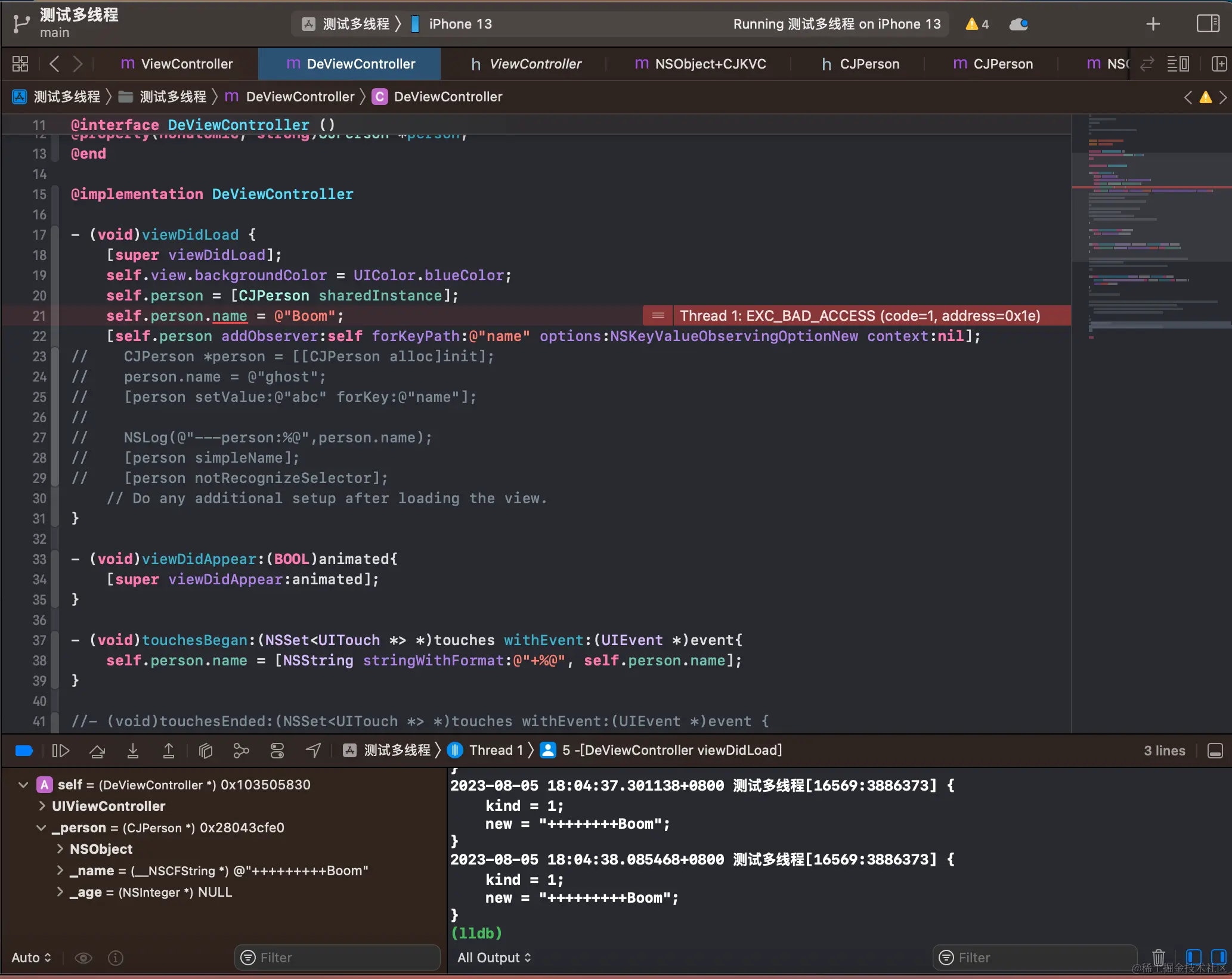This screenshot has width=1232, height=979.
Task: Click the project 测试多线程 breadcrumb
Action: point(57,97)
